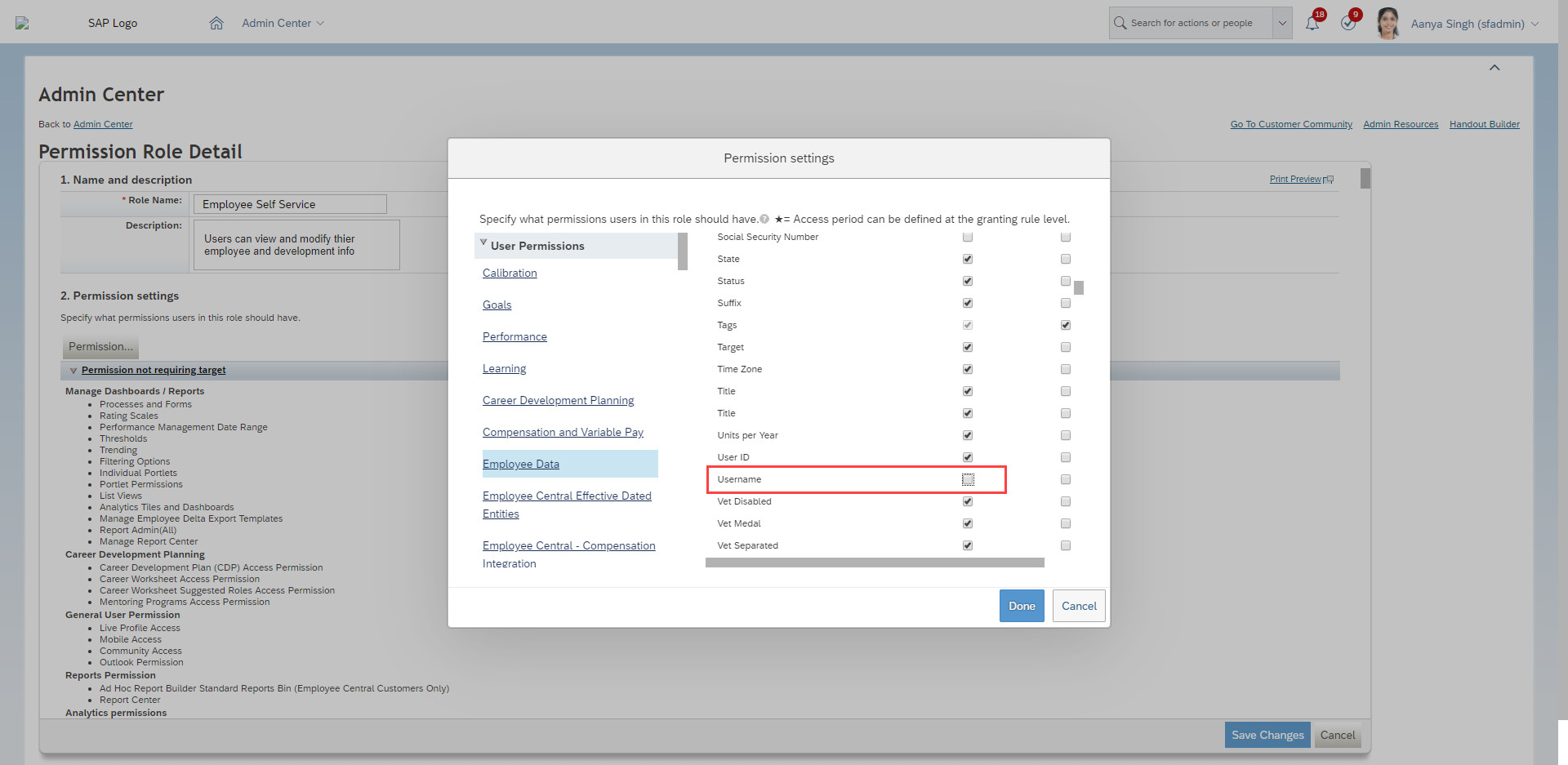
Task: Open Career Development Planning category
Action: point(558,400)
